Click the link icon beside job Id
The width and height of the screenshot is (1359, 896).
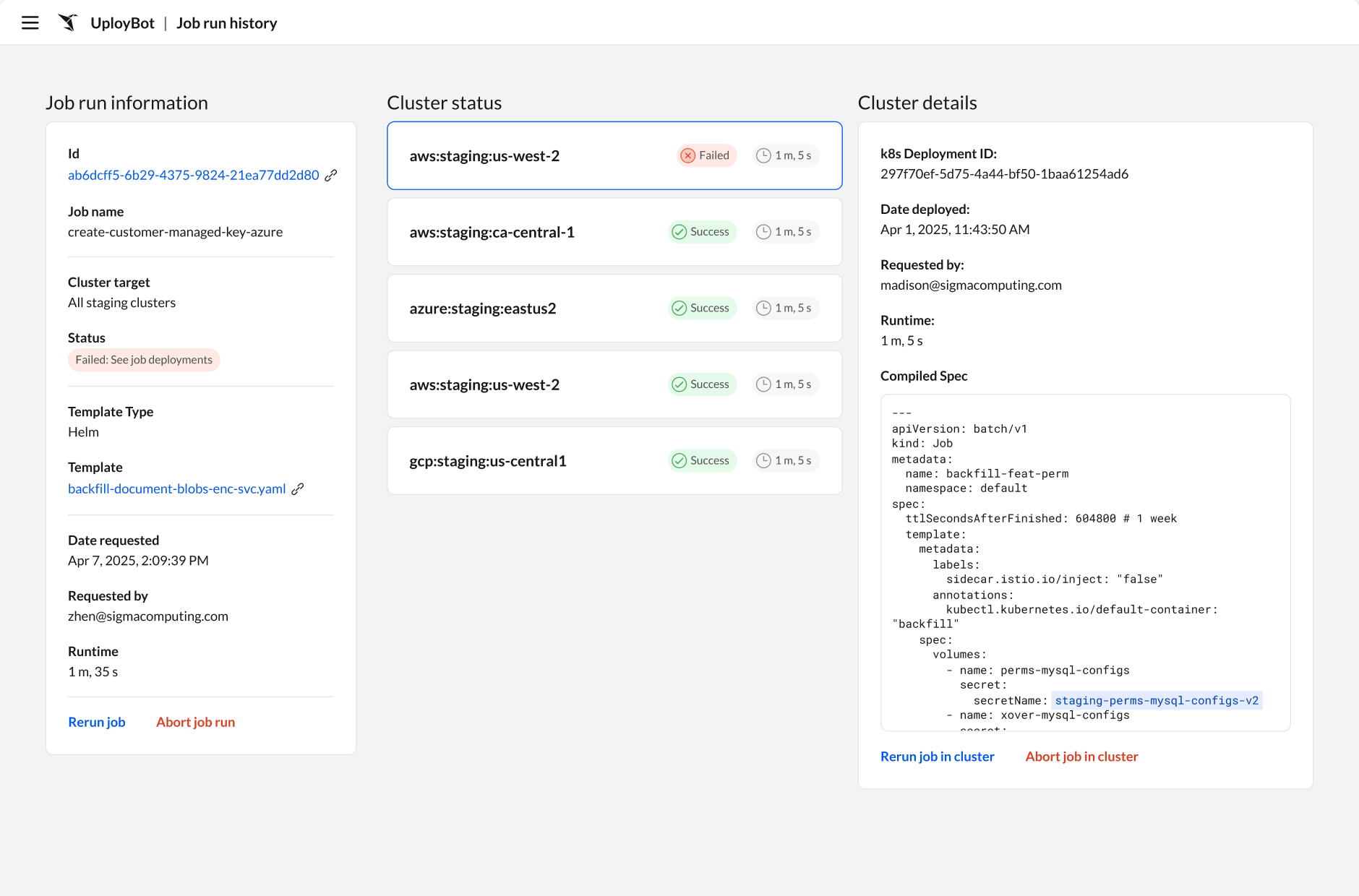(331, 176)
